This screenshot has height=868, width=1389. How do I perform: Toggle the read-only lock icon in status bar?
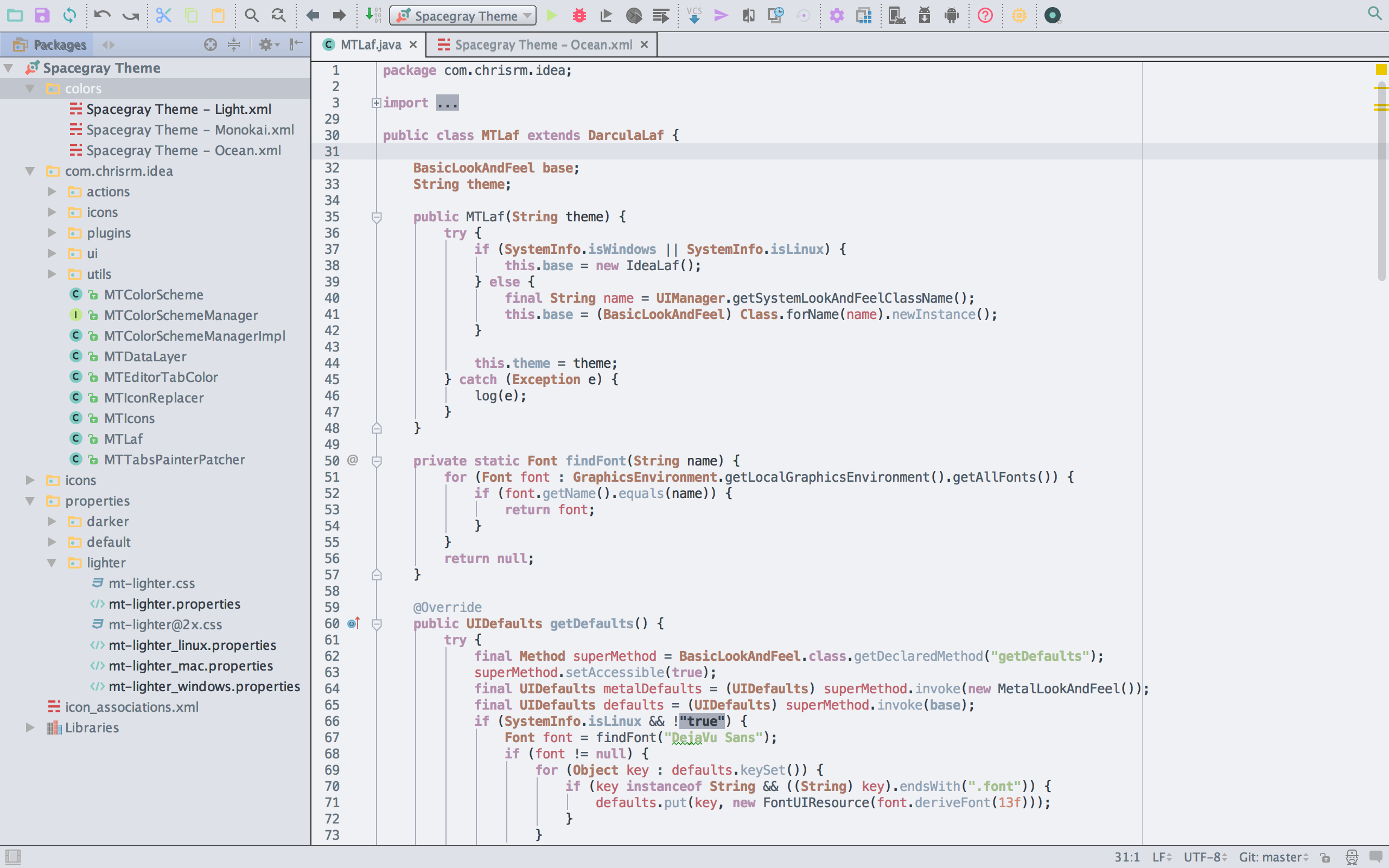[1326, 857]
